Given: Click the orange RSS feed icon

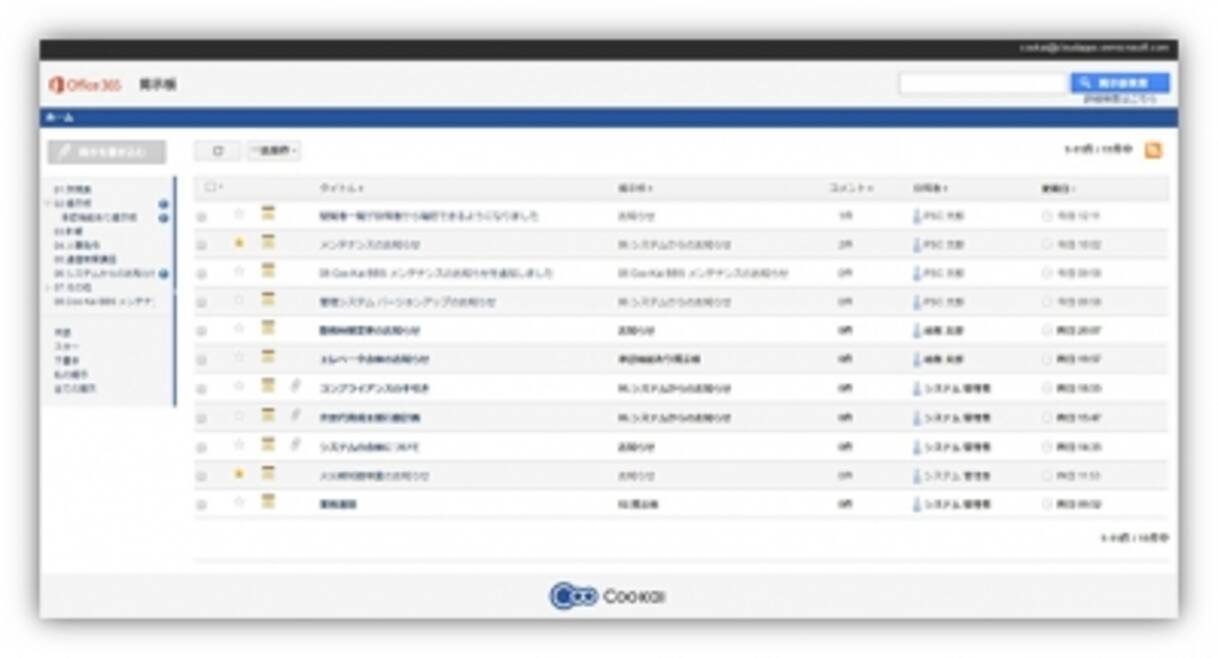Looking at the screenshot, I should 1153,151.
